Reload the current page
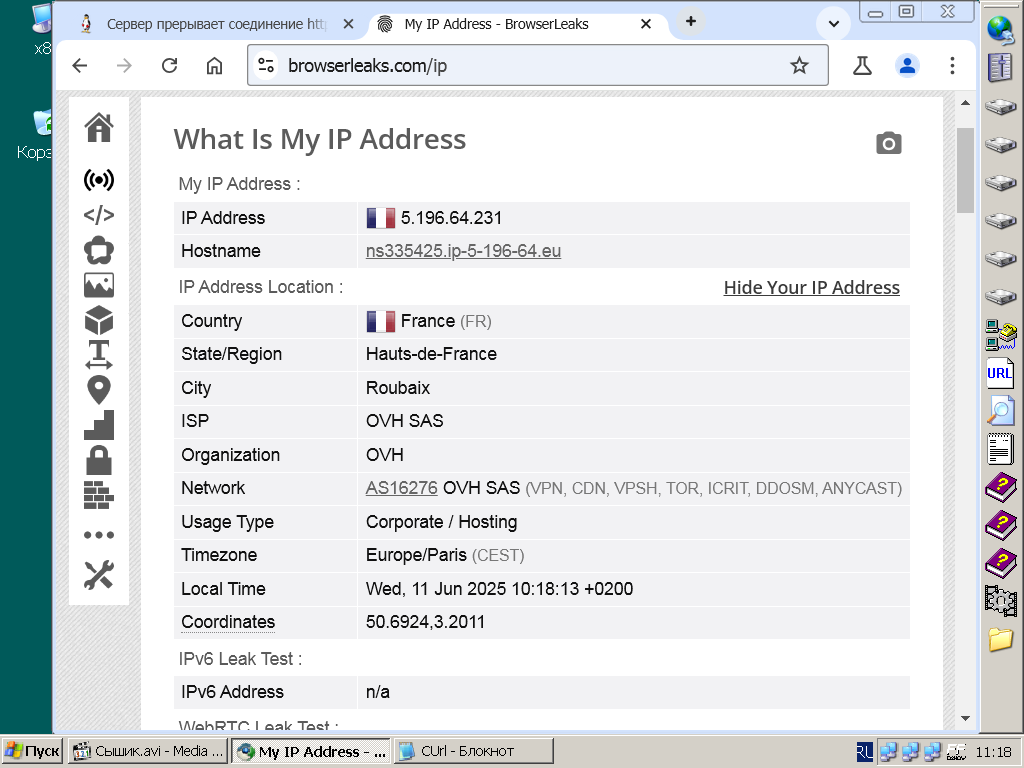The width and height of the screenshot is (1024, 768). [x=170, y=65]
